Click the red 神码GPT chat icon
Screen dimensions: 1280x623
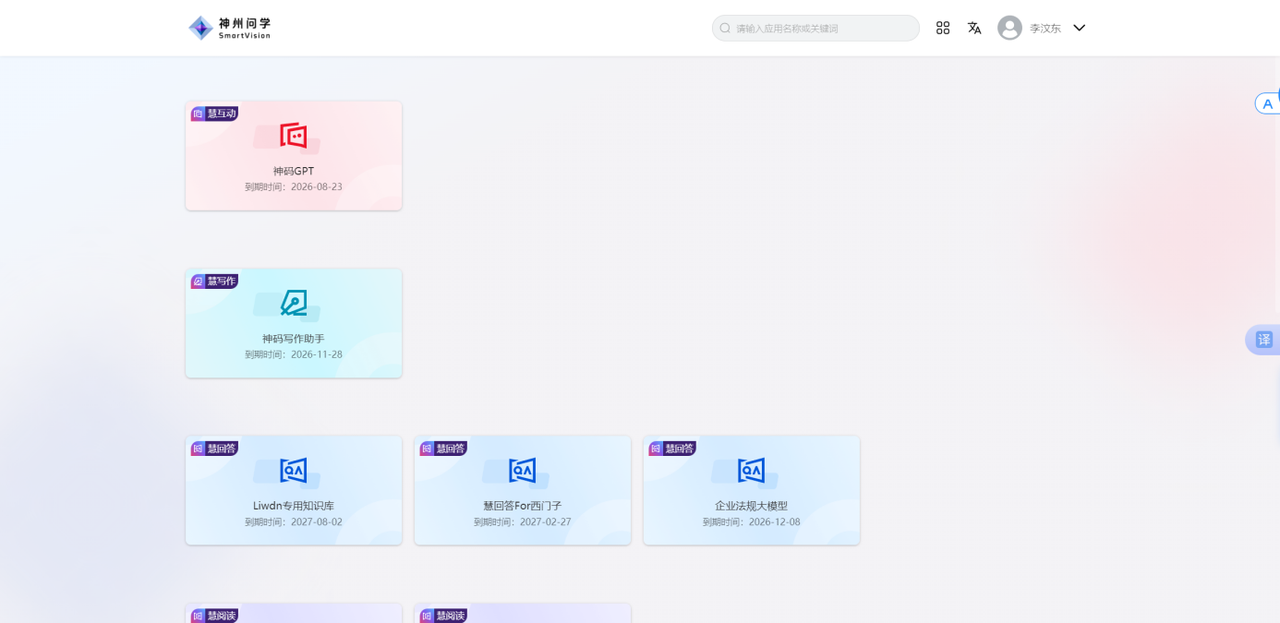[293, 135]
